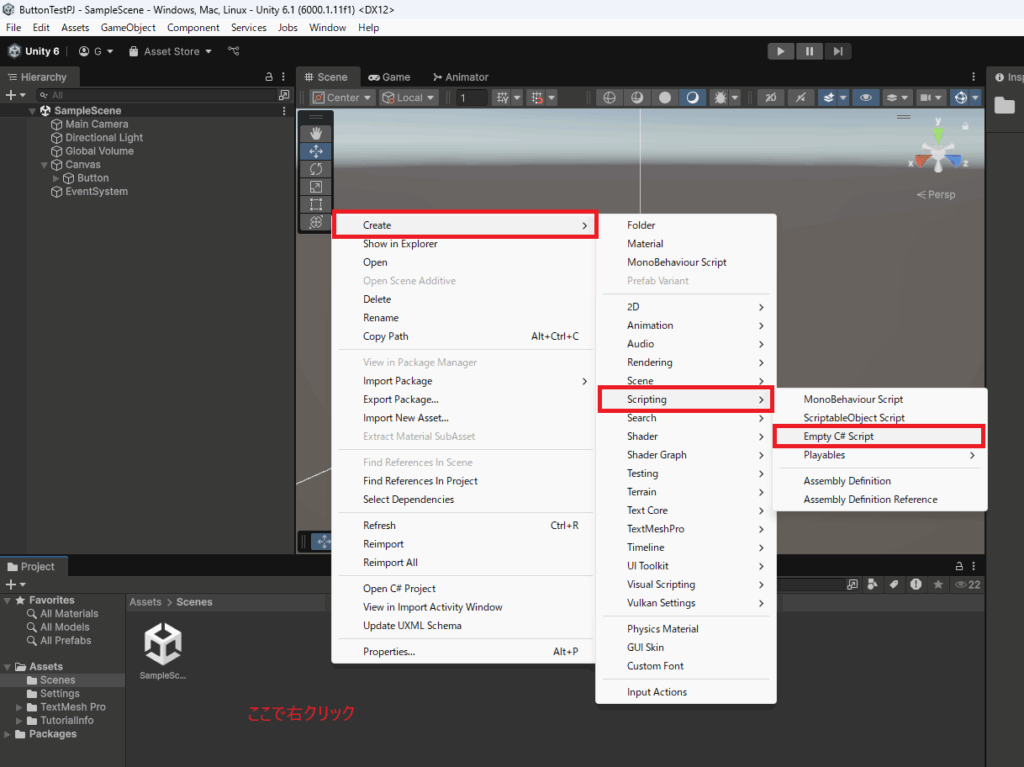Expand the TextMesh Pro folder

19,707
